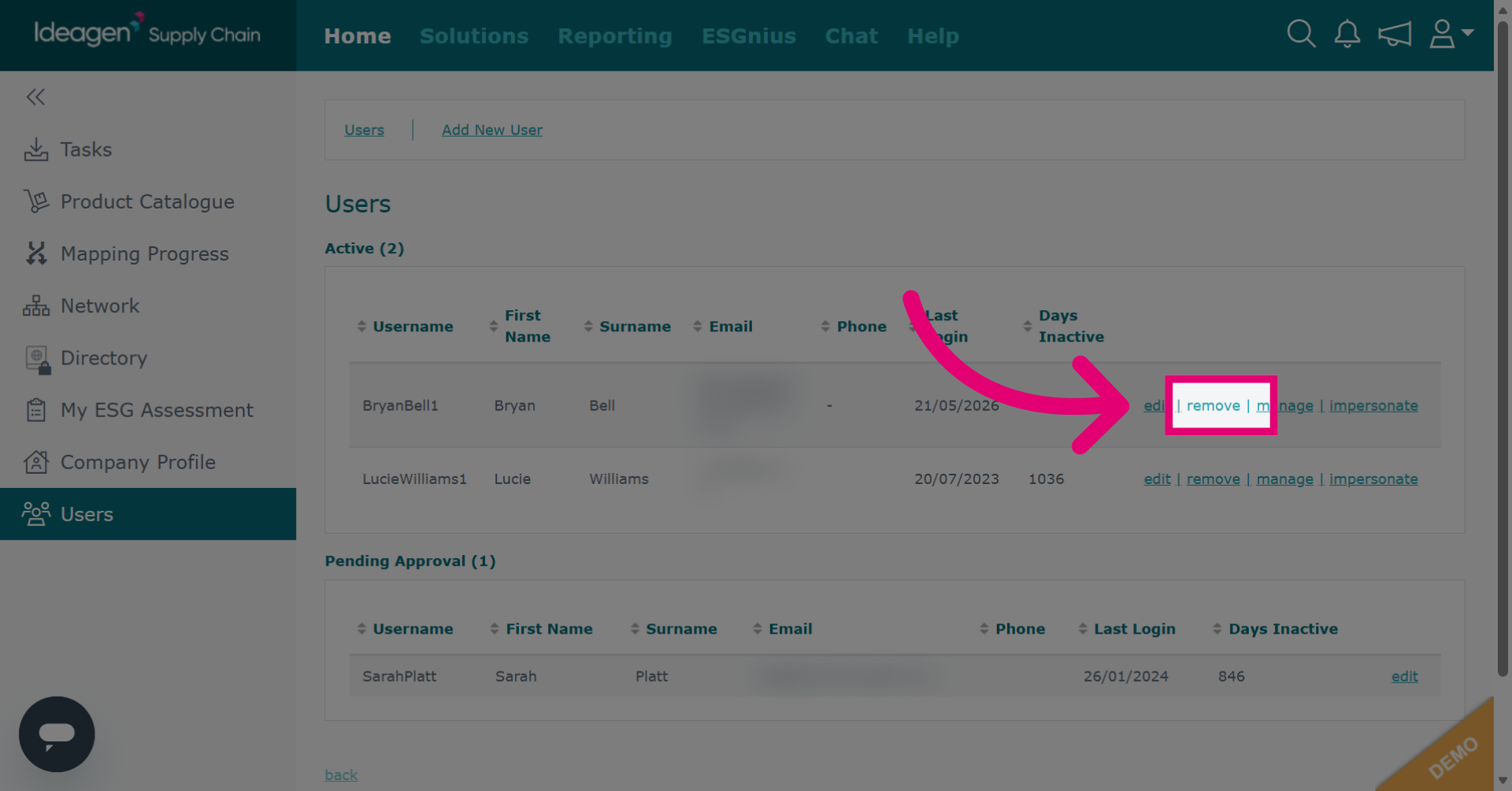Viewport: 1512px width, 791px height.
Task: Click the Directory icon in sidebar
Action: click(x=37, y=358)
